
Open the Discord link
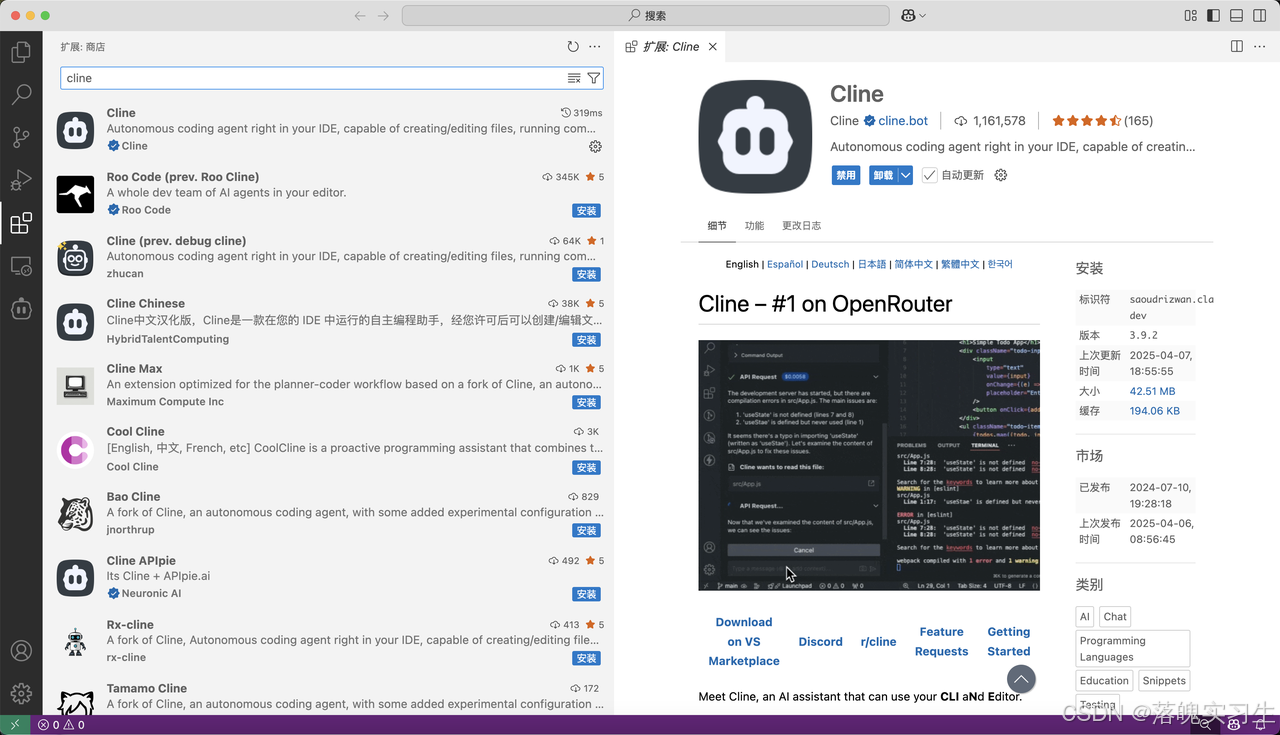tap(820, 642)
